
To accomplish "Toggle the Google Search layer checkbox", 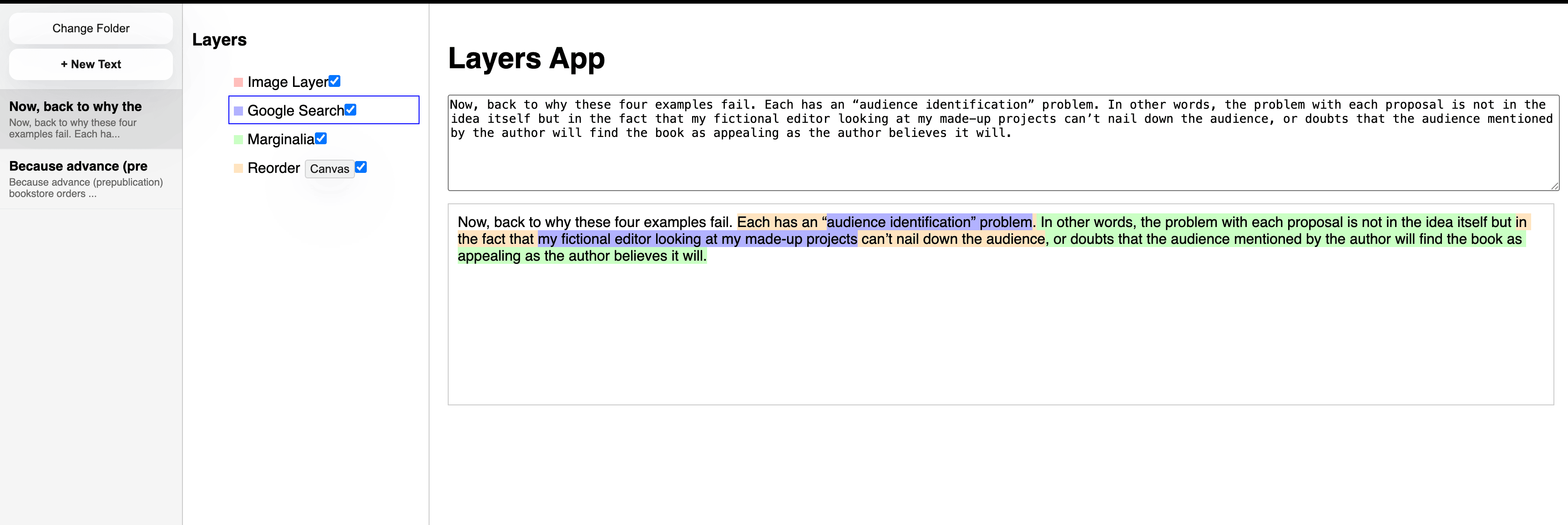I will [350, 110].
